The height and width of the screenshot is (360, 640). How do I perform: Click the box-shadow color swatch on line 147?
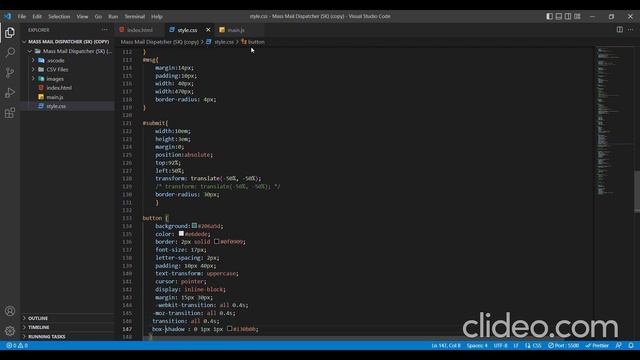click(x=230, y=329)
